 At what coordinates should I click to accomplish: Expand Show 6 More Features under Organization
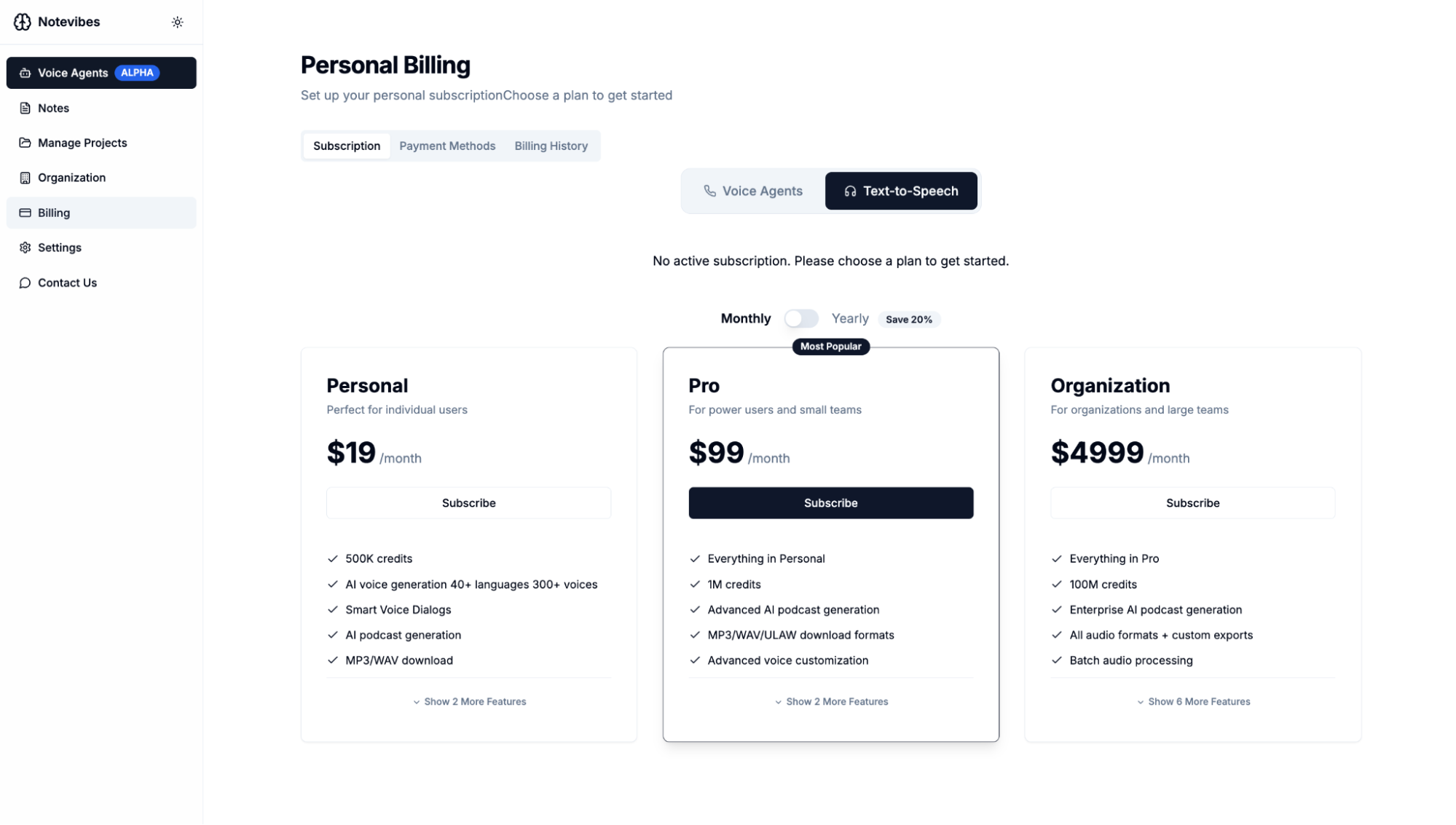1193,702
